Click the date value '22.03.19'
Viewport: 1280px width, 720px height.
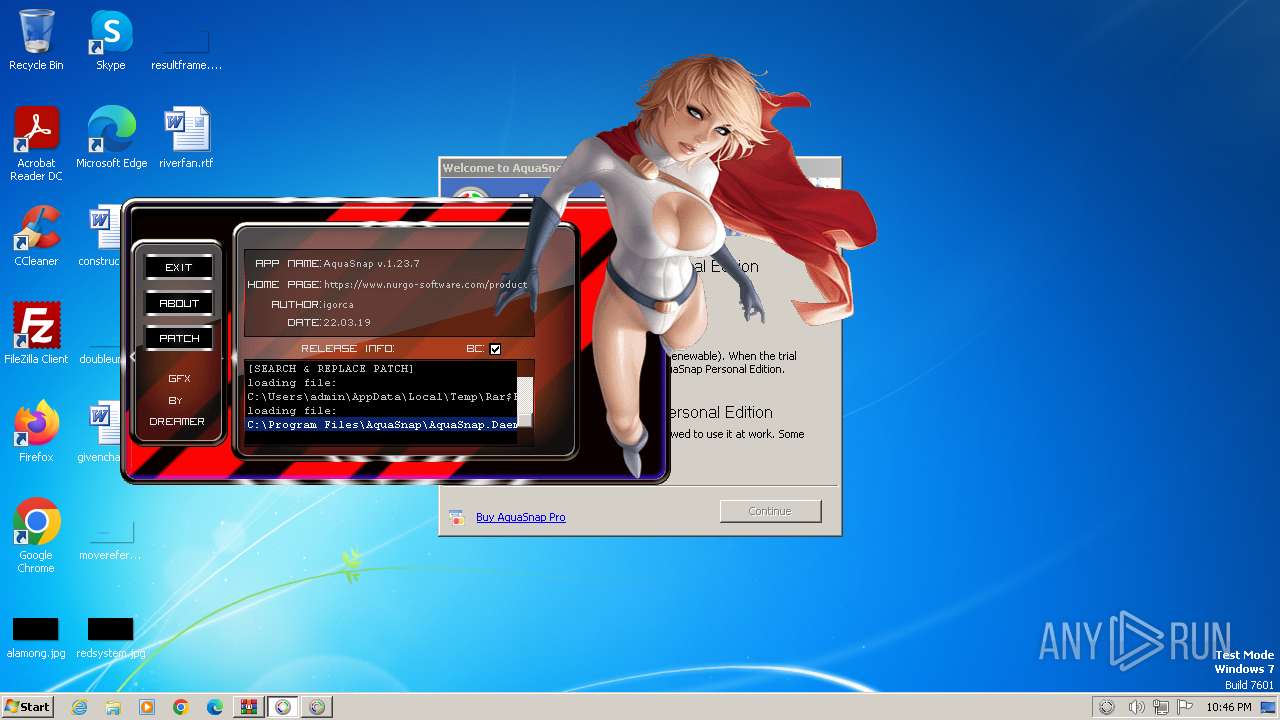click(347, 323)
